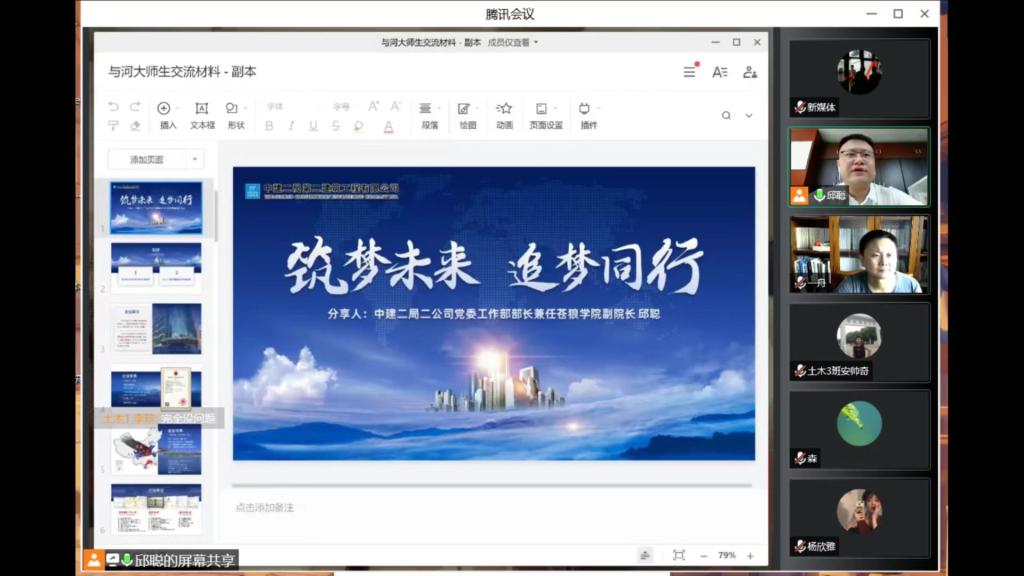
Task: Toggle italic text formatting
Action: [x=291, y=126]
